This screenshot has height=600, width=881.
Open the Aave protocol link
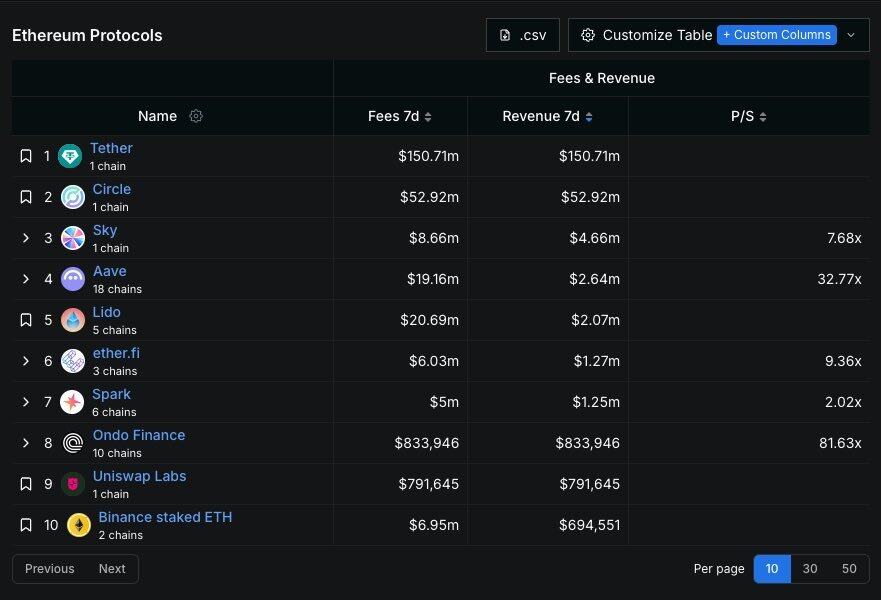pos(110,271)
